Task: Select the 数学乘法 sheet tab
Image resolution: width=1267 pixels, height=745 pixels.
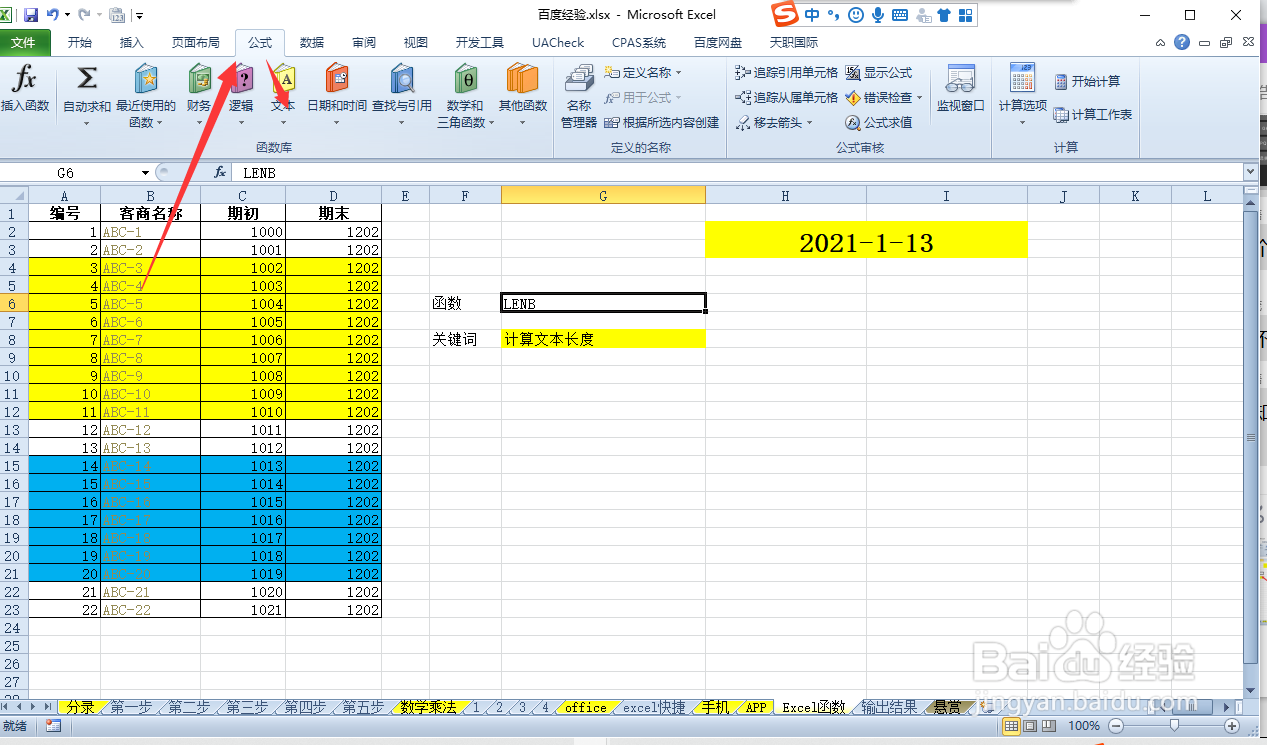Action: coord(428,707)
